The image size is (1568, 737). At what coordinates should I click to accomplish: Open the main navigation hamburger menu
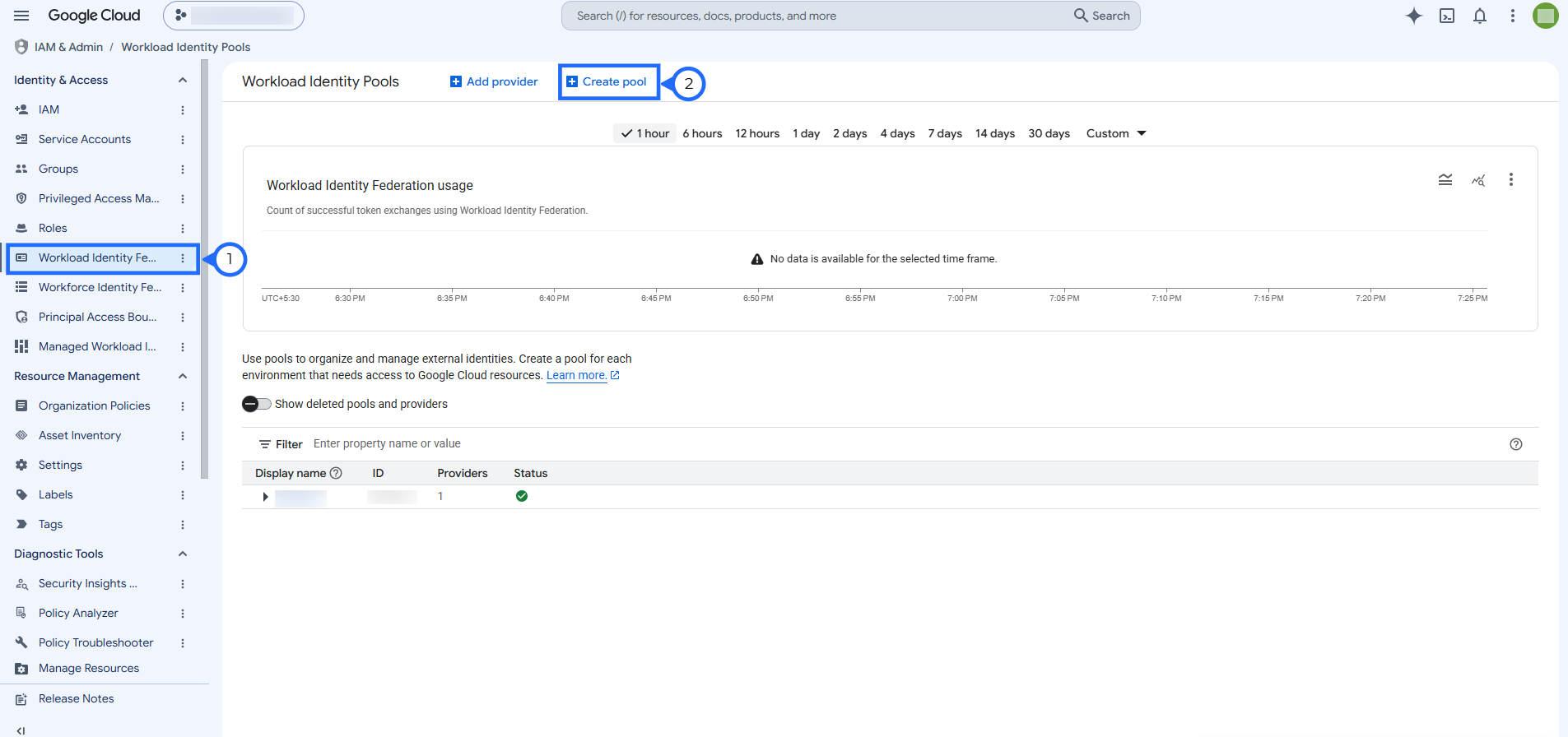[21, 16]
